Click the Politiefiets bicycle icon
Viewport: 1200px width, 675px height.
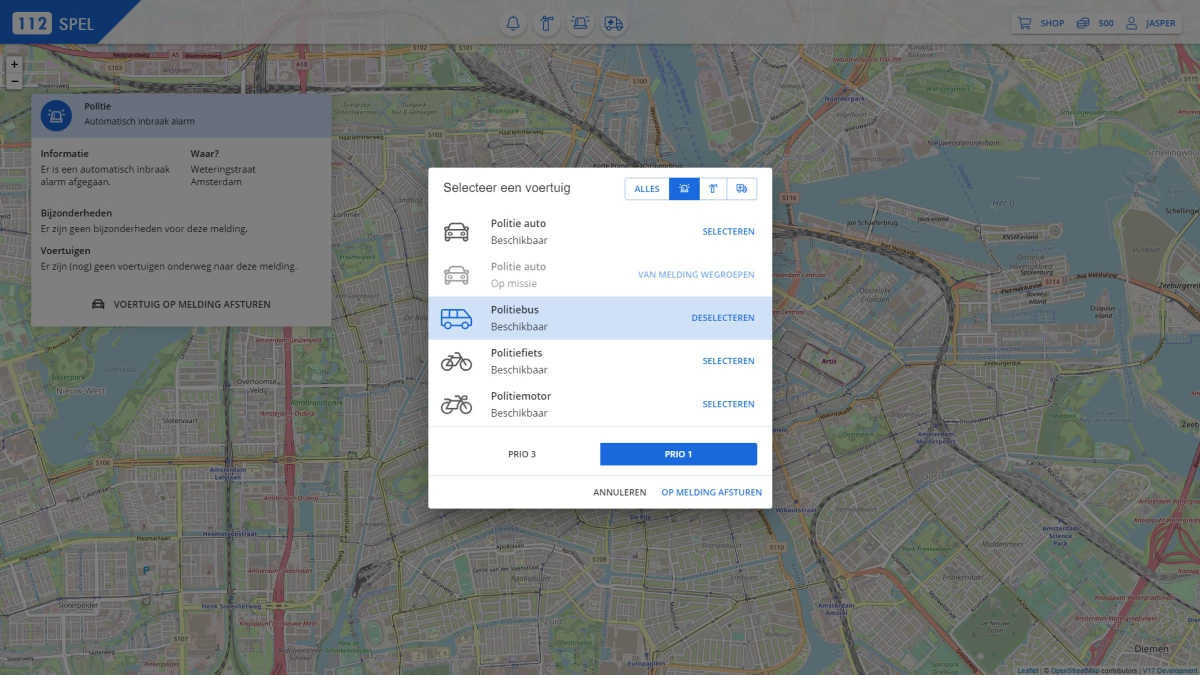click(456, 361)
